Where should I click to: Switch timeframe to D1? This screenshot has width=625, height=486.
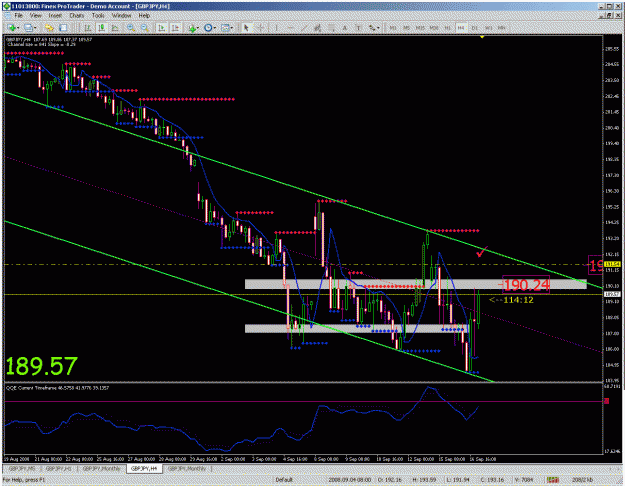pyautogui.click(x=474, y=28)
